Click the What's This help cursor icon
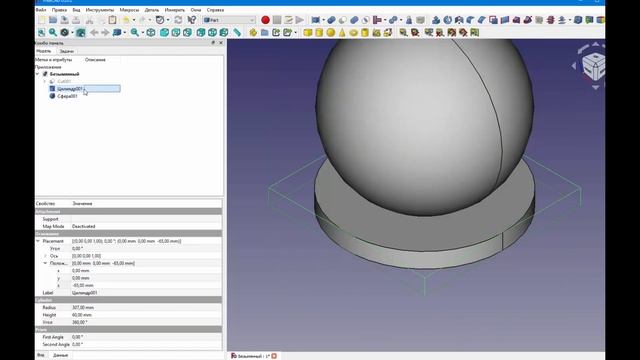This screenshot has height=360, width=640. coord(191,20)
